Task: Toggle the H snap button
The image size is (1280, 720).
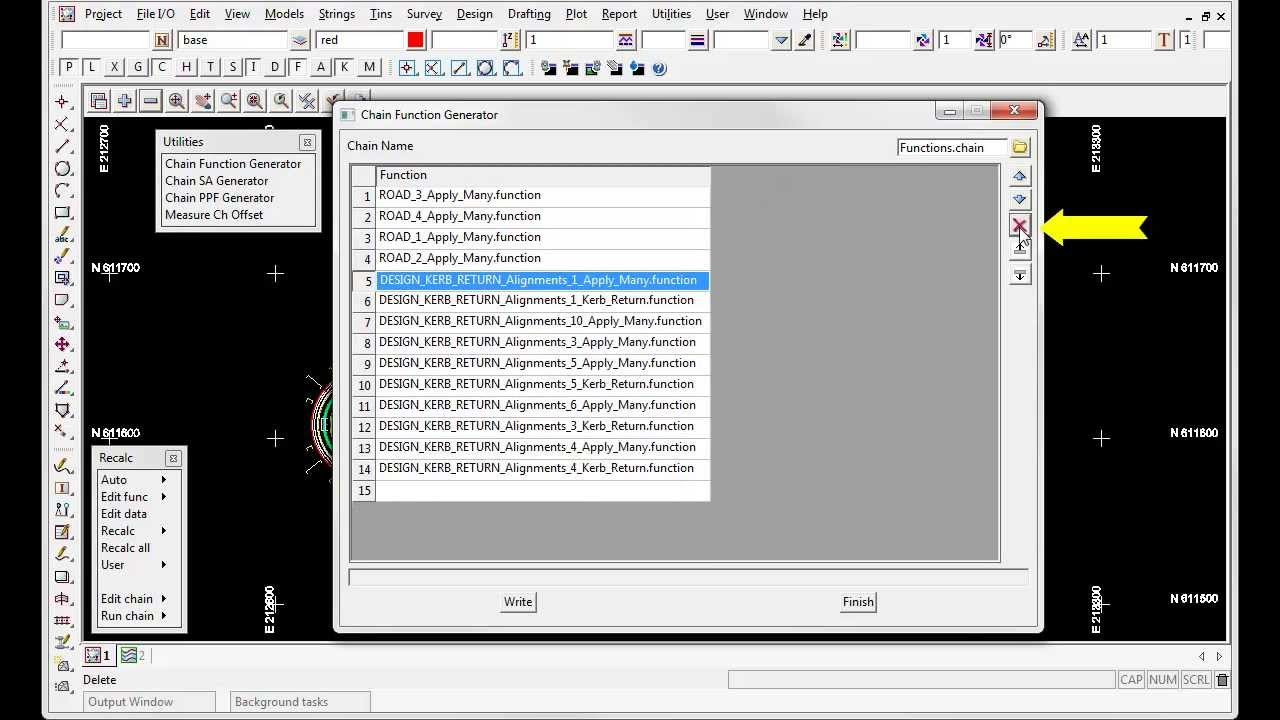Action: (x=187, y=67)
